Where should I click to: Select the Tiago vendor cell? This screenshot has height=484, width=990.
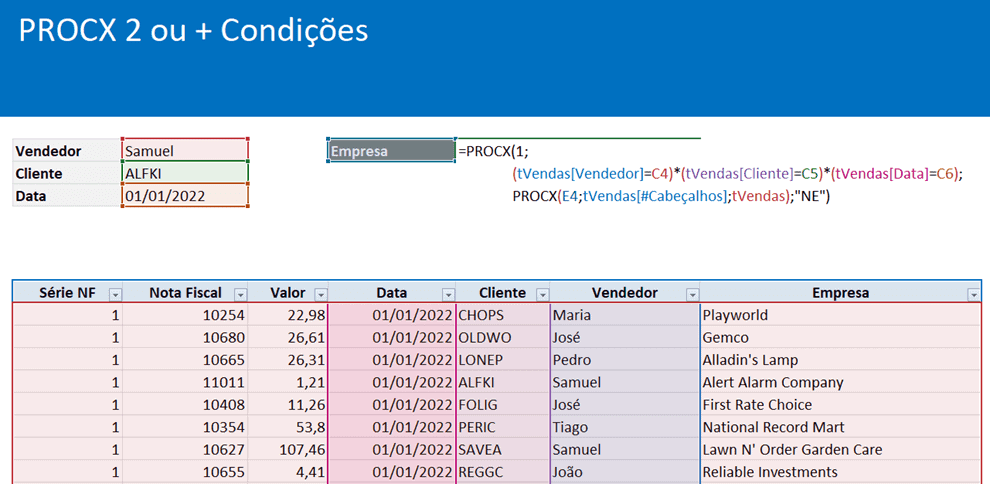pos(625,427)
